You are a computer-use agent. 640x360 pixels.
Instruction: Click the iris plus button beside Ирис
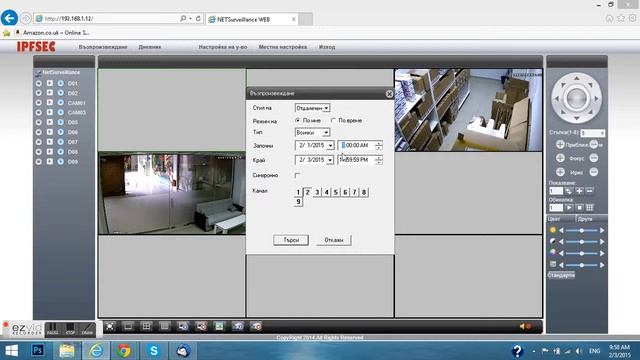(x=560, y=172)
